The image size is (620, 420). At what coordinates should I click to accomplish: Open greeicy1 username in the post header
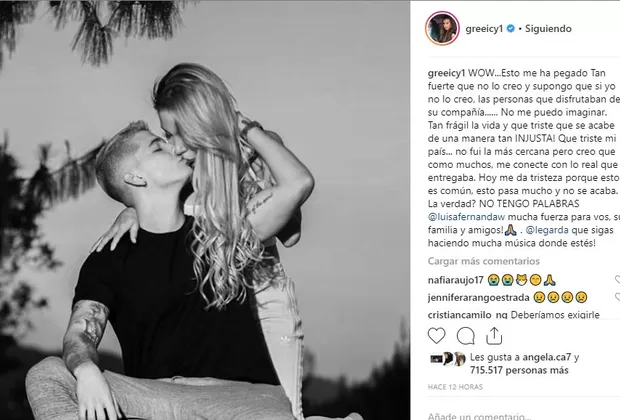[x=484, y=28]
